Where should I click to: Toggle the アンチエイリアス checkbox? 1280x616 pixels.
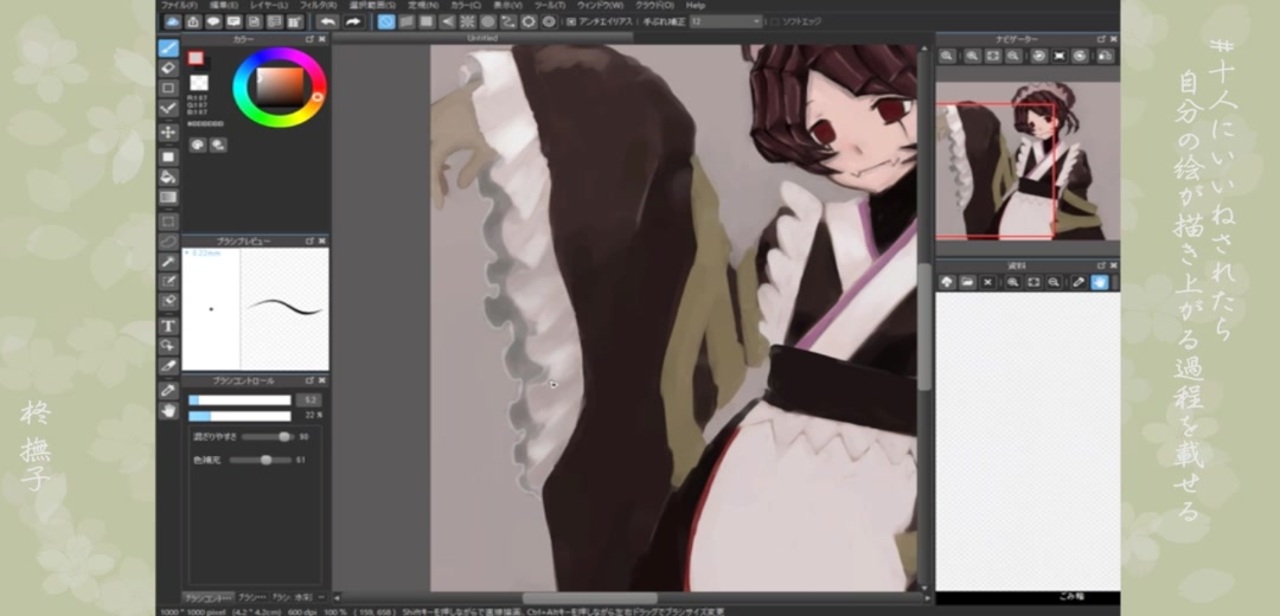(571, 21)
